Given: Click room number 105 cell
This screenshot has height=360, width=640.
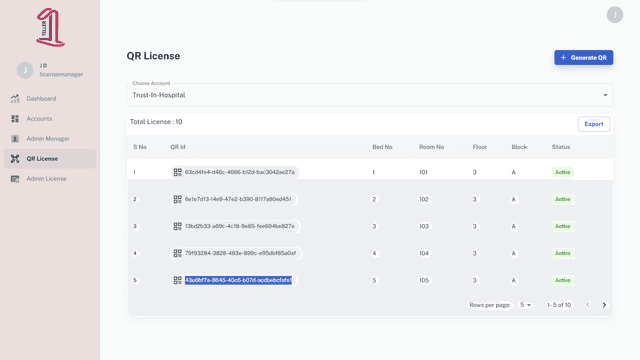Looking at the screenshot, I should pos(424,280).
